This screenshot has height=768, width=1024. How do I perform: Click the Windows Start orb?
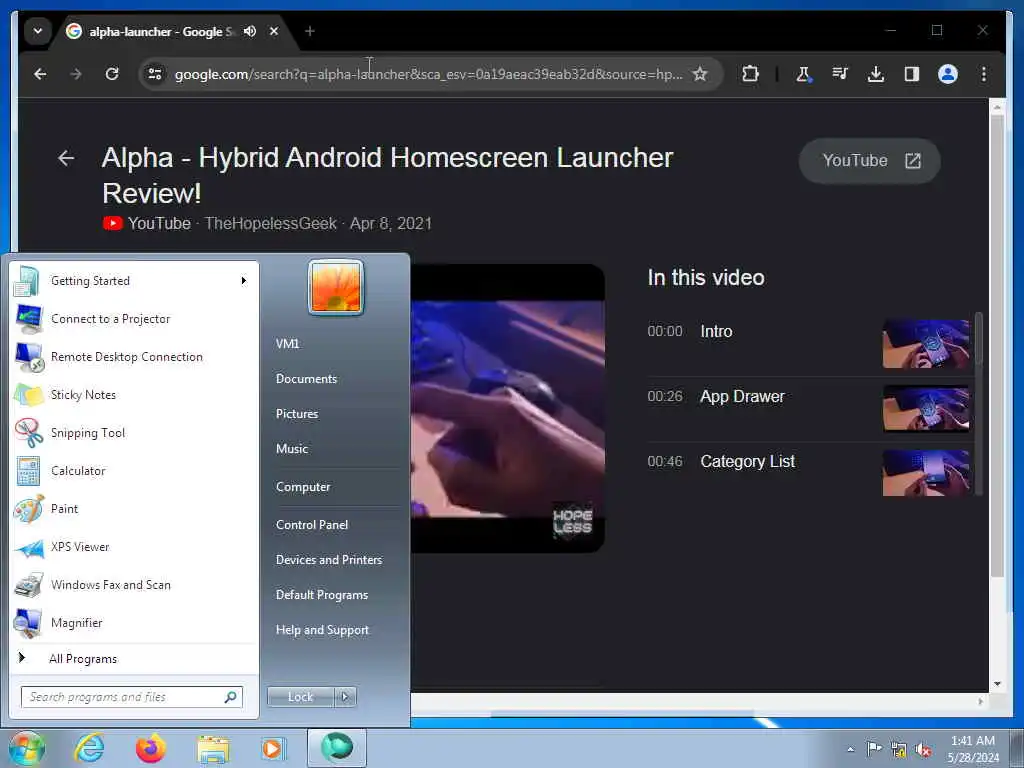tap(27, 748)
